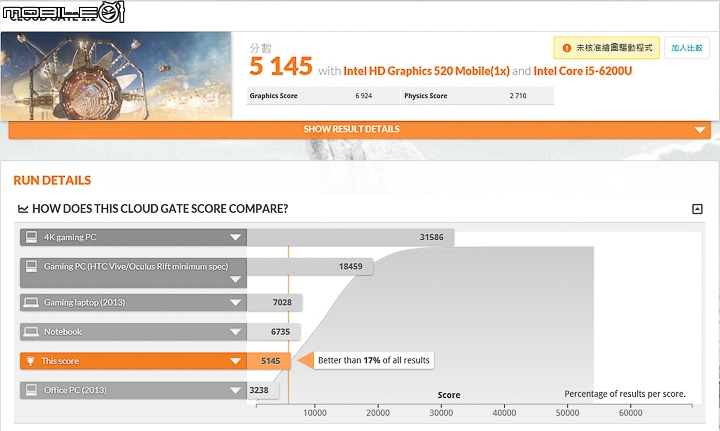This screenshot has width=720, height=431.
Task: Expand the Gaming PC HTC Vive row
Action: coord(235,279)
